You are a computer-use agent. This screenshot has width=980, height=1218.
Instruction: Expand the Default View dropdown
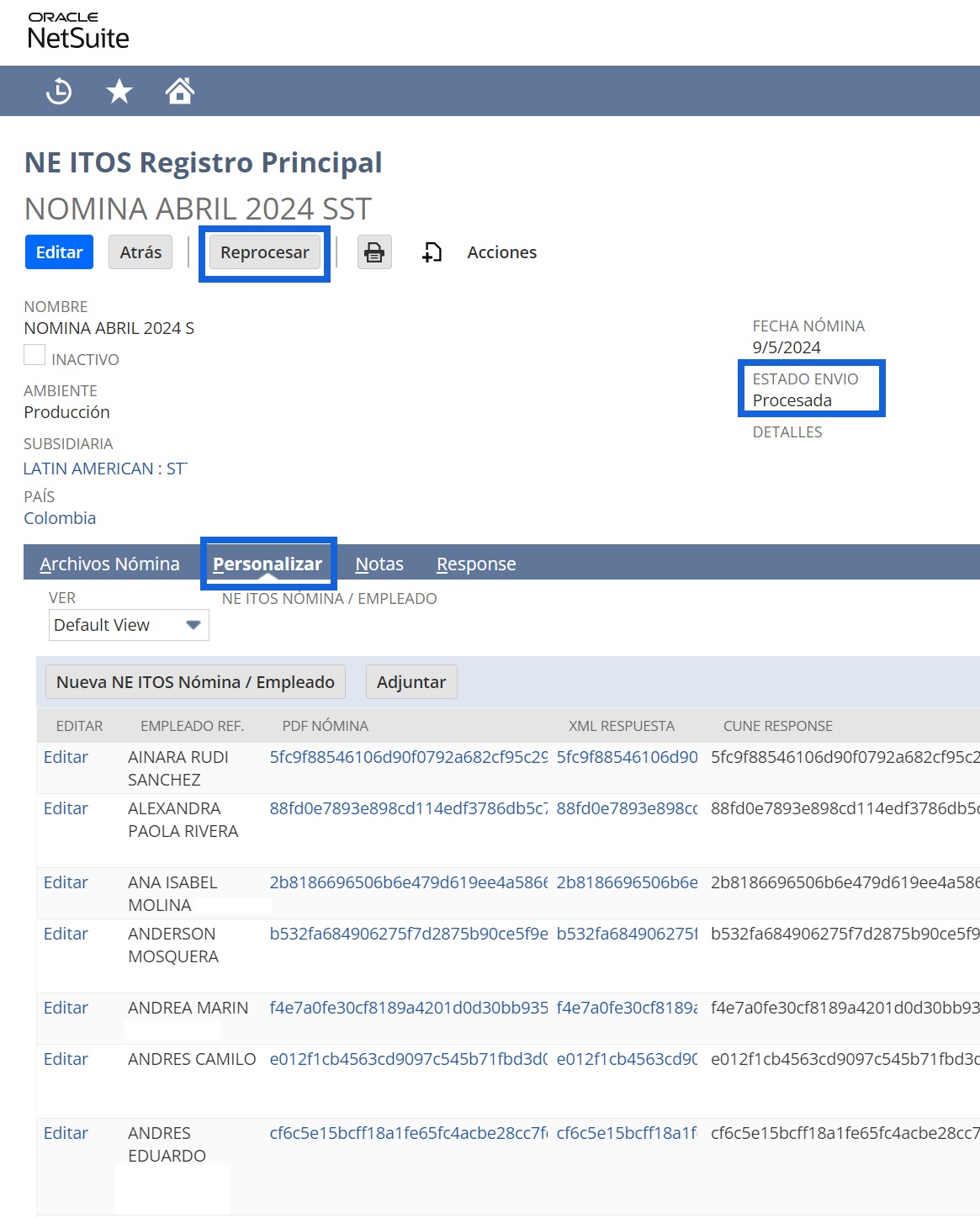click(x=129, y=625)
